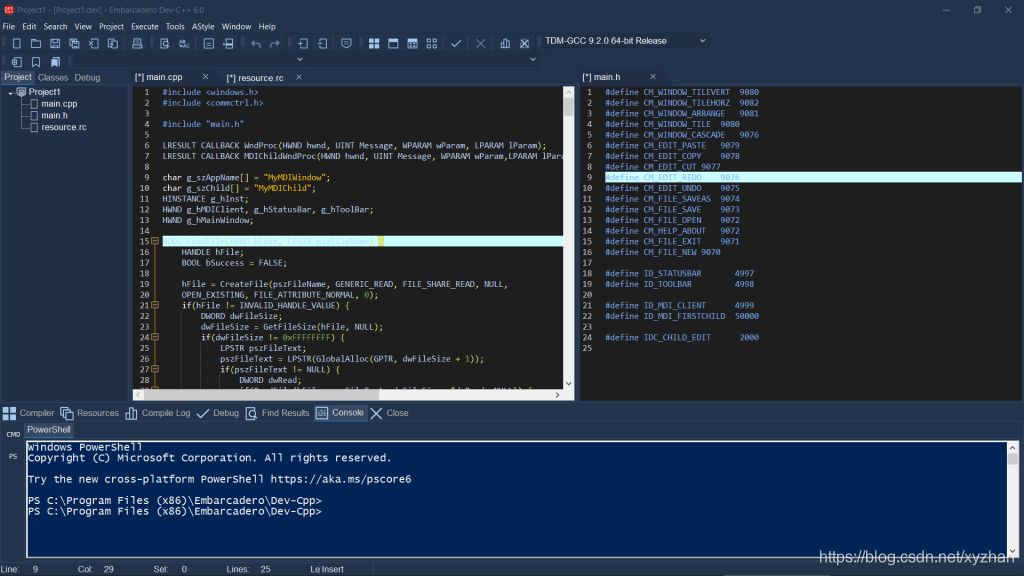Open the File menu
The height and width of the screenshot is (576, 1024).
[x=8, y=27]
